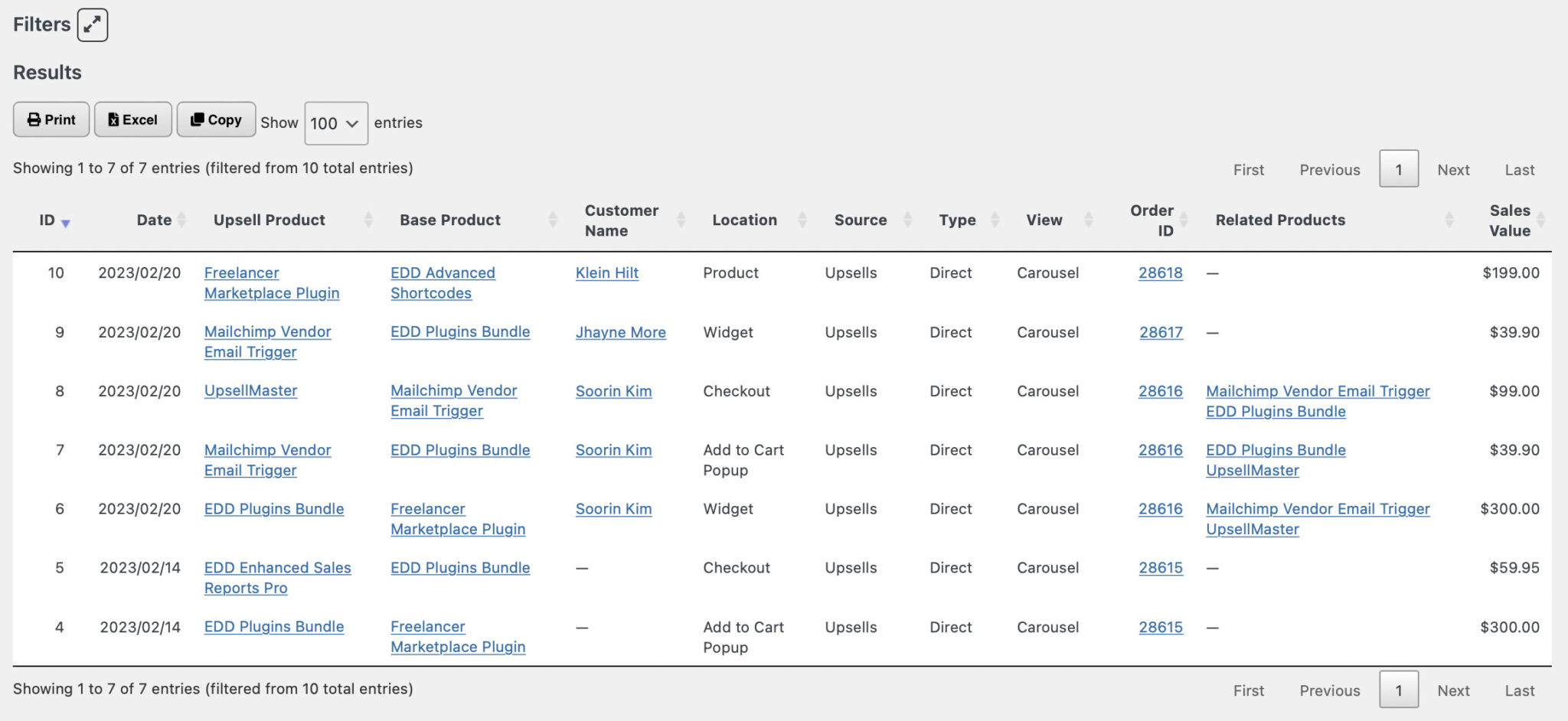The image size is (1568, 721).
Task: Open customer Klein Hilt link
Action: [606, 273]
